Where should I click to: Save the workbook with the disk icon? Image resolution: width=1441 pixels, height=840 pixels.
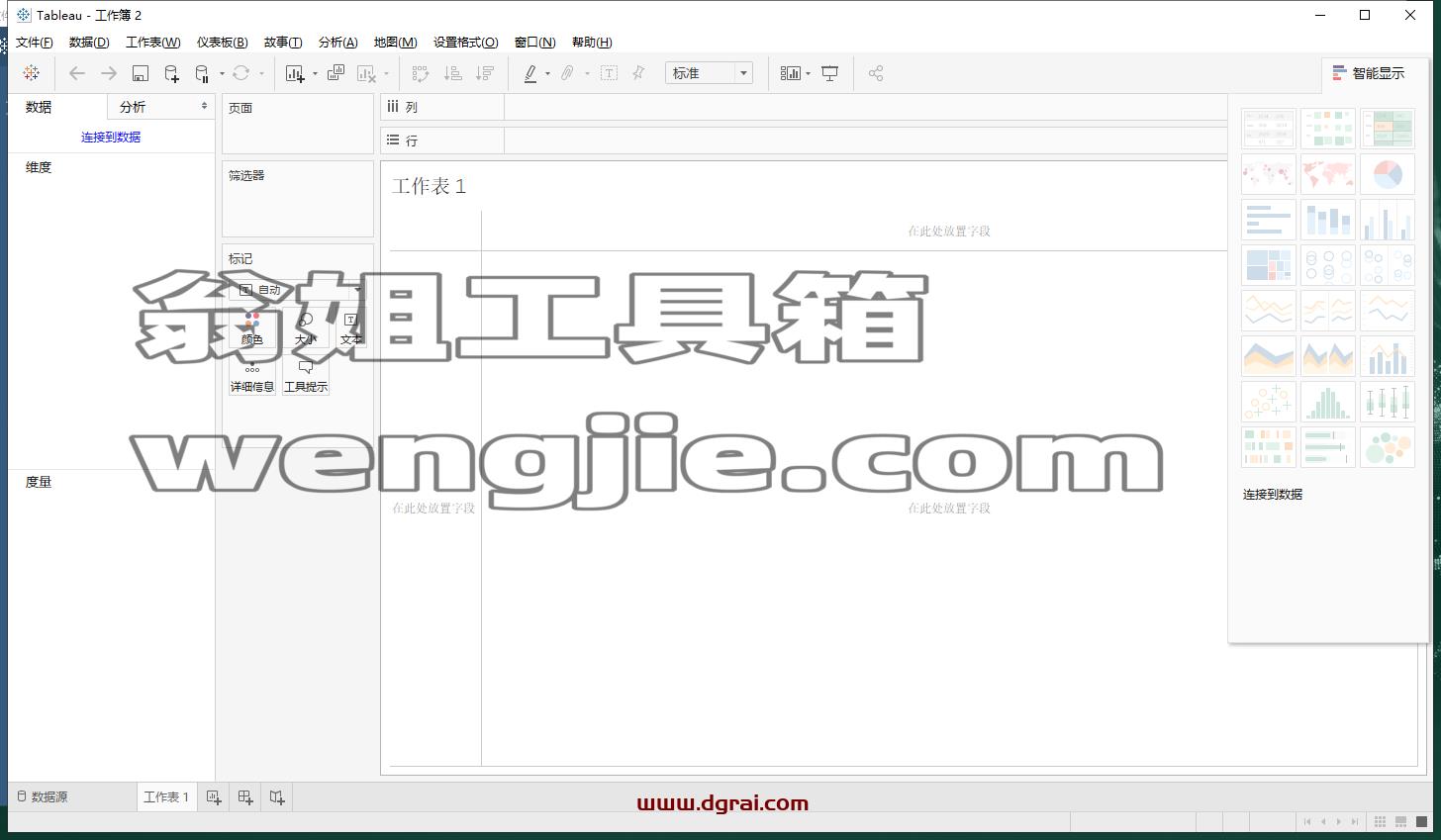[141, 73]
